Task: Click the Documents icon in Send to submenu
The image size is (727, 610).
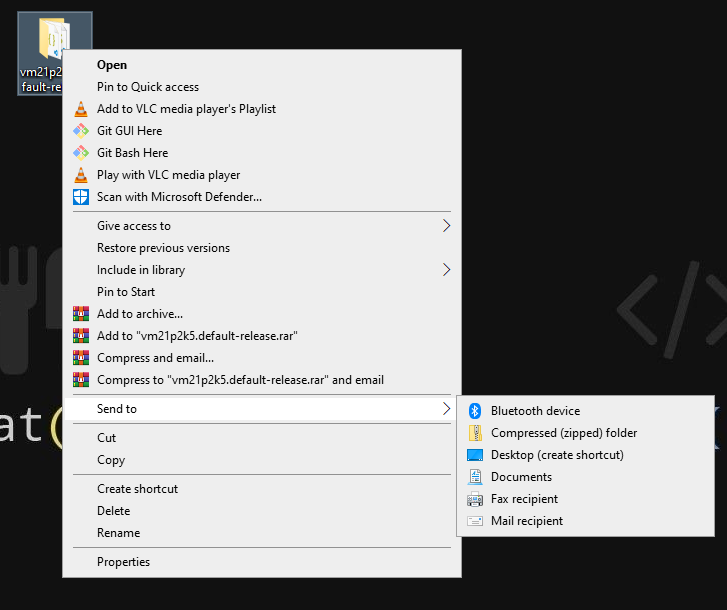Action: point(475,477)
